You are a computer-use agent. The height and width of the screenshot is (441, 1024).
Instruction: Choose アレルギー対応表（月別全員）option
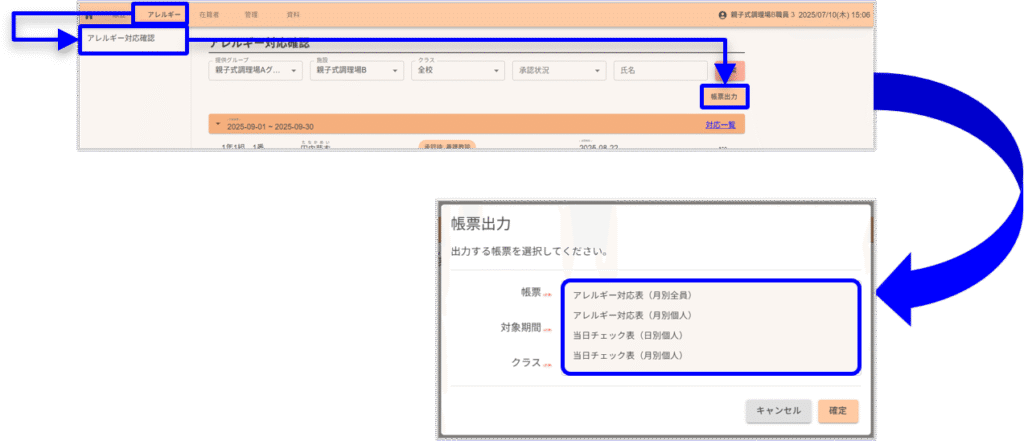(633, 295)
